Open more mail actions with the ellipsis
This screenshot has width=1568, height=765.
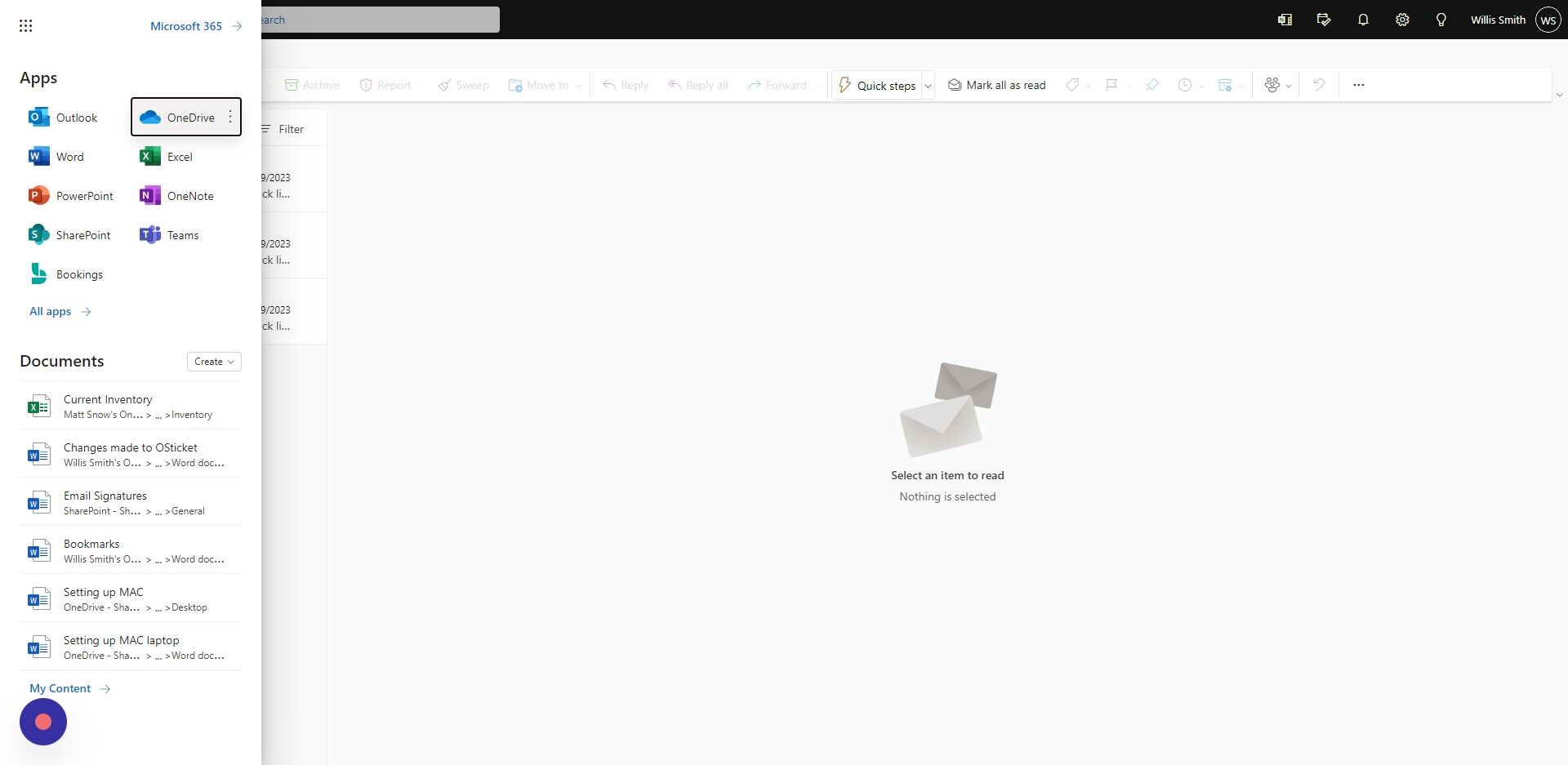pyautogui.click(x=1358, y=84)
